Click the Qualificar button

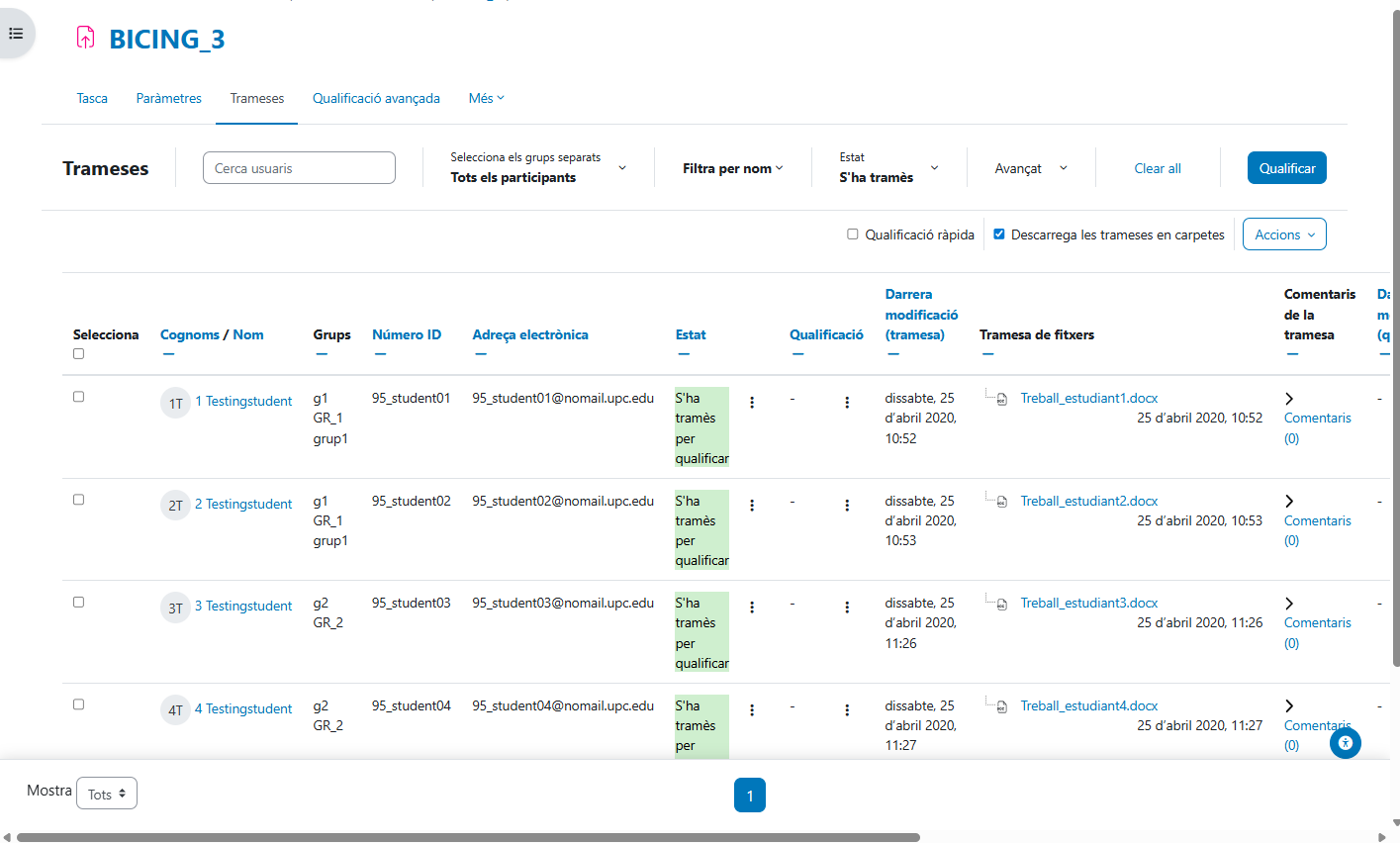(x=1286, y=168)
